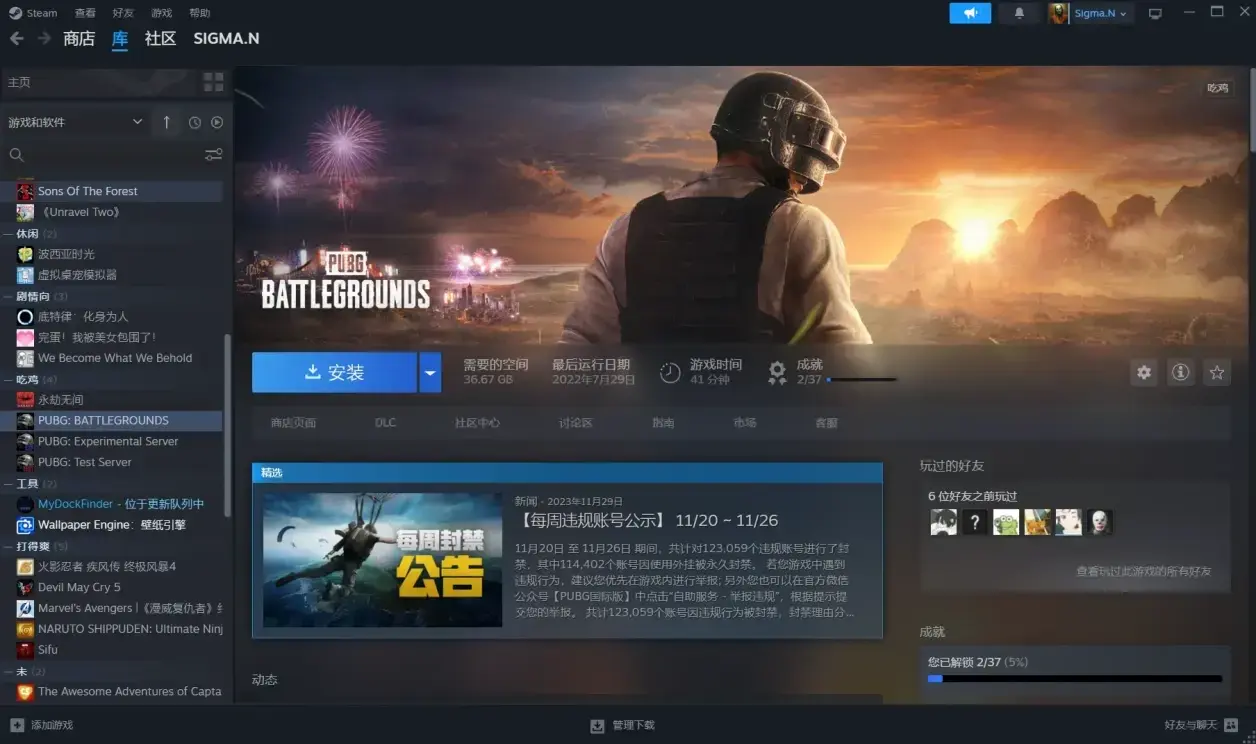Select We Become What We Behold

click(x=112, y=358)
